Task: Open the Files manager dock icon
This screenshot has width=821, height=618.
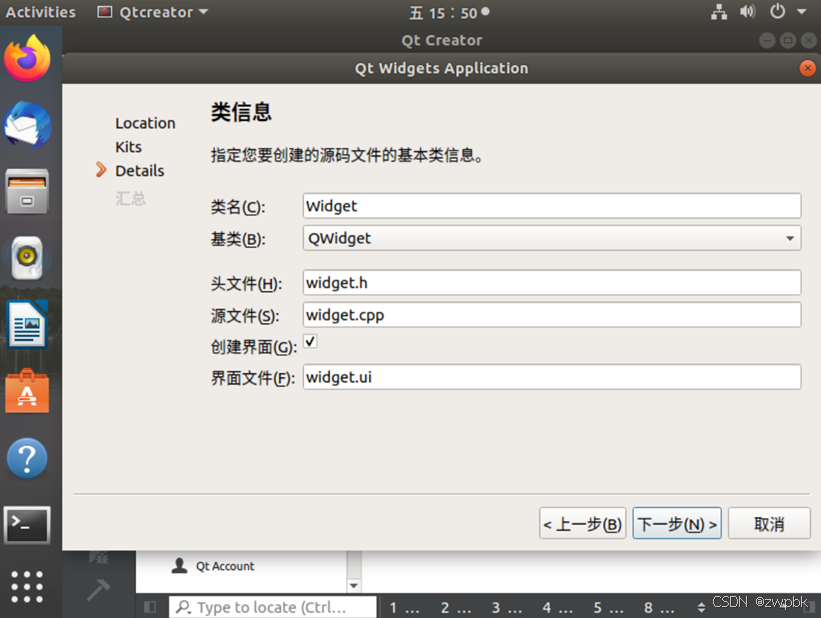Action: pos(27,191)
